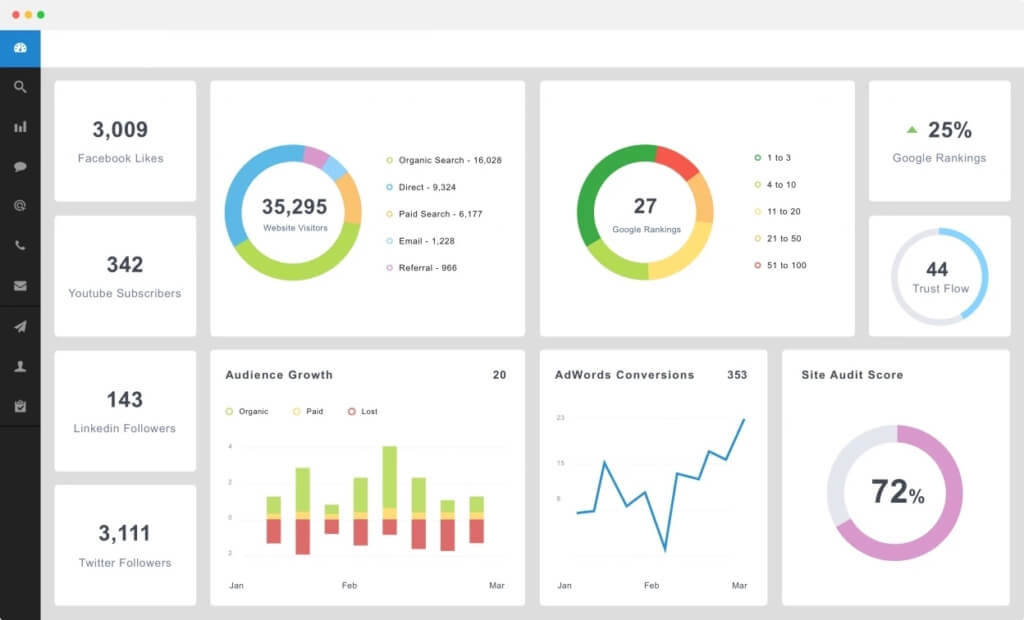Toggle the Paid legend in Audience Growth
The image size is (1024, 620).
pos(308,412)
